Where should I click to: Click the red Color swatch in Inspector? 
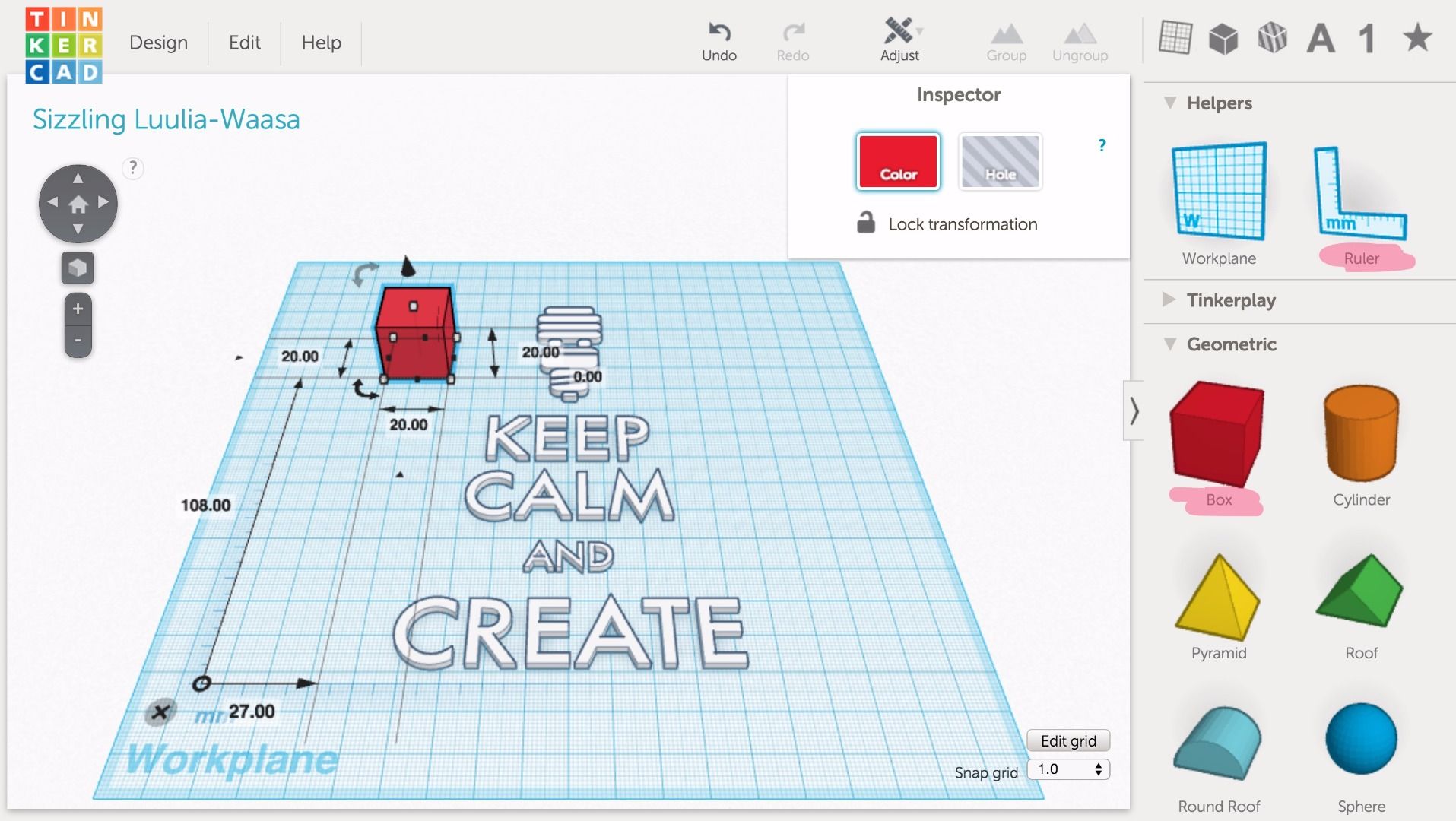898,161
